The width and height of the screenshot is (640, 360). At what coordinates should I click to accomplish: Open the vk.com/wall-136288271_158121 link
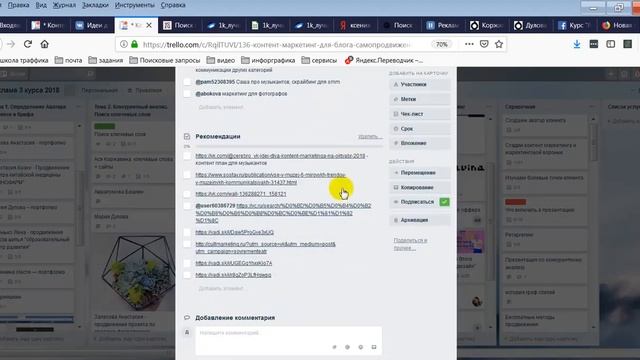(241, 194)
